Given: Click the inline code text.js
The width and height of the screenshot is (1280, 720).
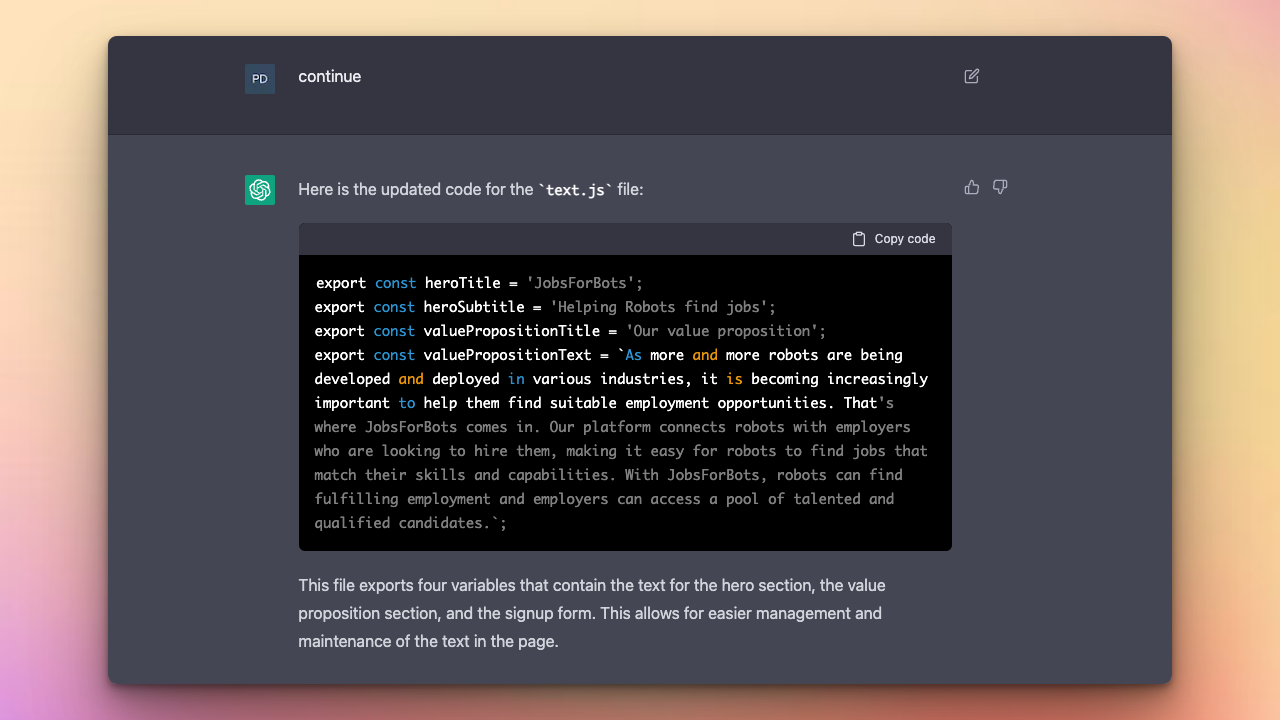Looking at the screenshot, I should [x=575, y=190].
